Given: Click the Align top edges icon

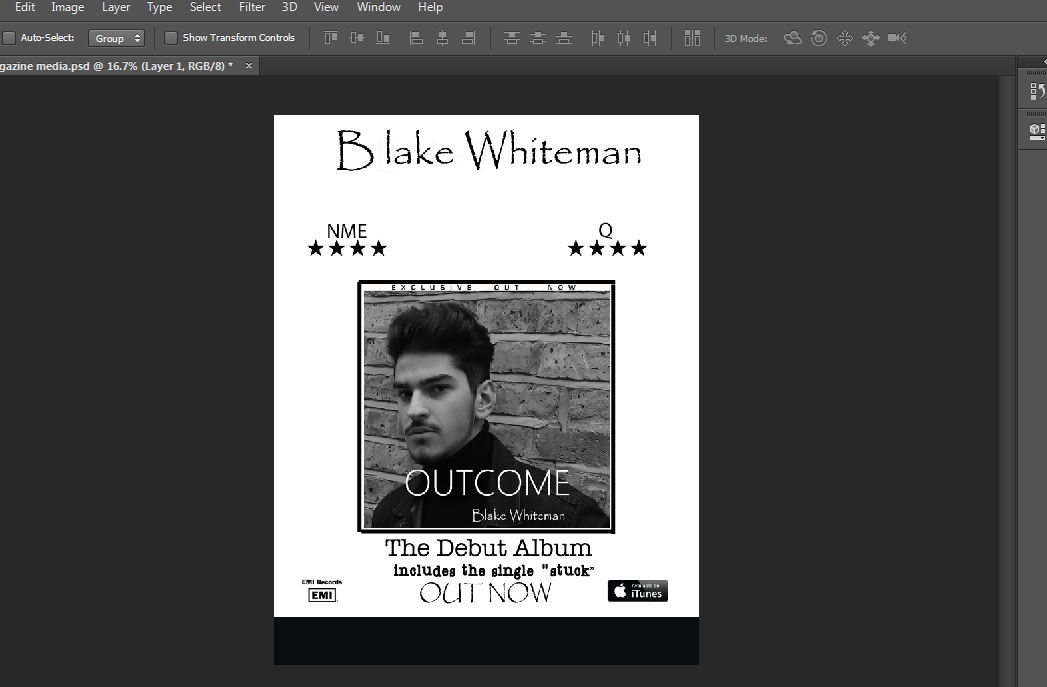Looking at the screenshot, I should (331, 38).
